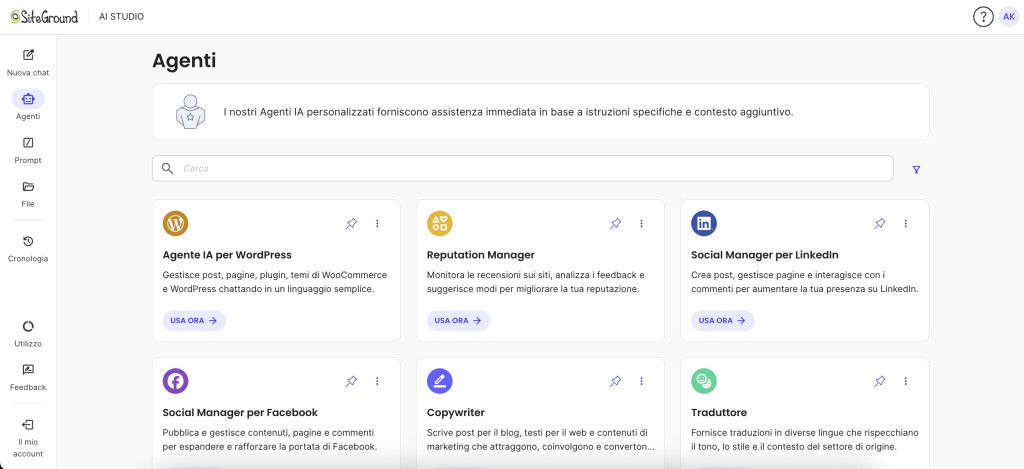Pin the Traduttore card

[880, 381]
